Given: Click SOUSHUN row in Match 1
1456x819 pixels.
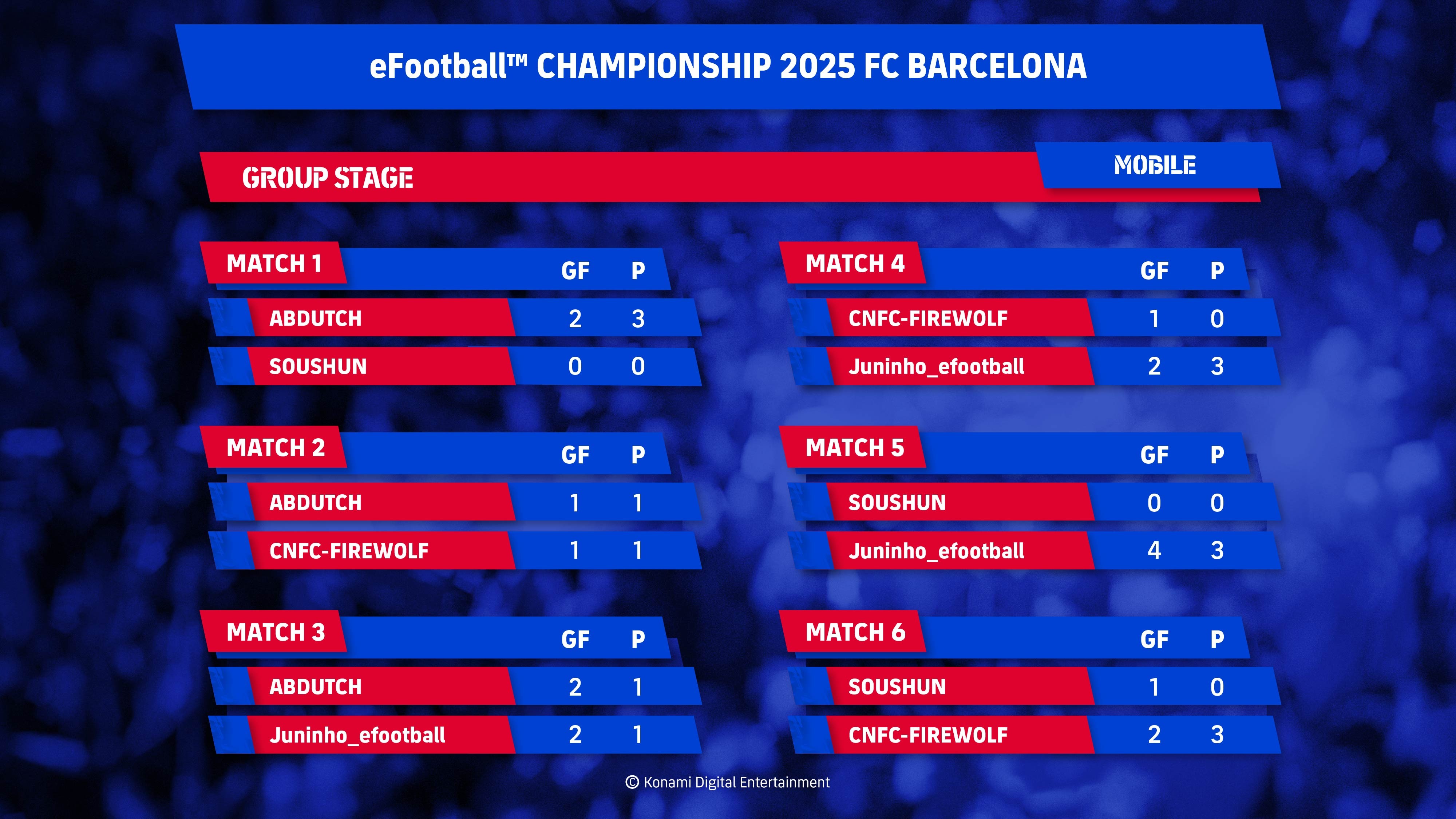Looking at the screenshot, I should click(455, 366).
